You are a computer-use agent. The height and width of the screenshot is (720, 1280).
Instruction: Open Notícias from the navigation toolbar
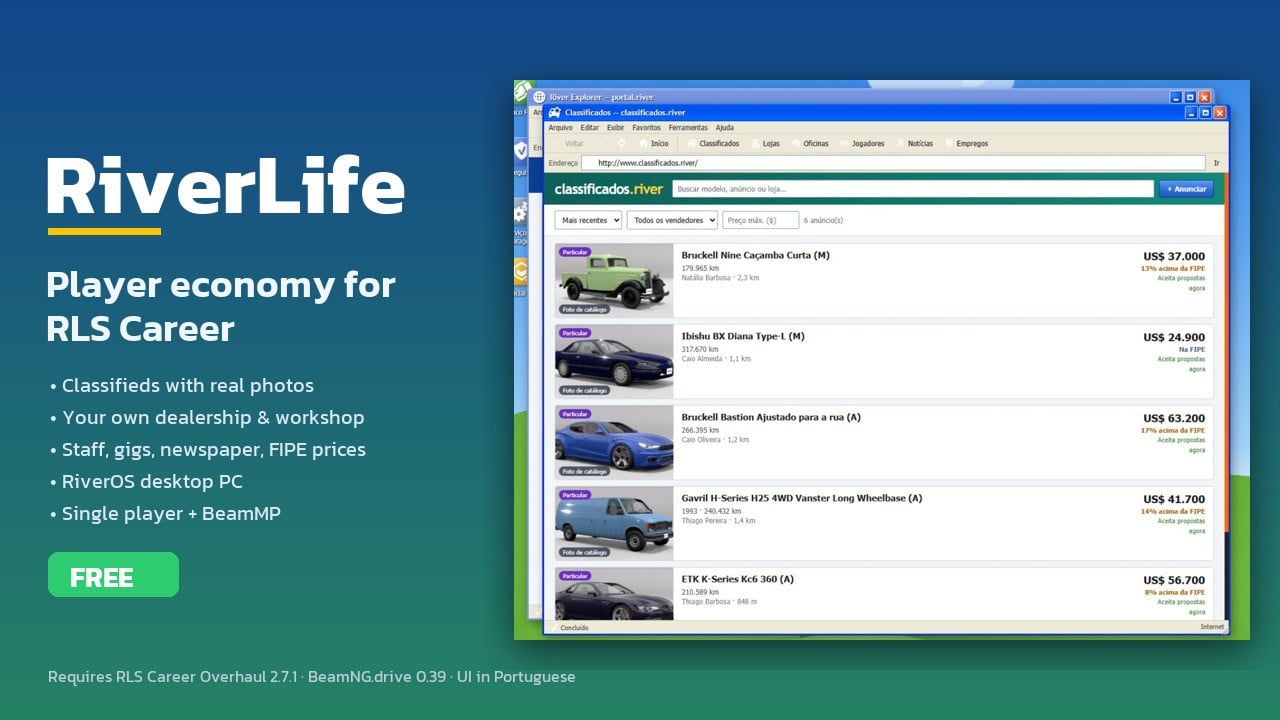click(x=915, y=143)
